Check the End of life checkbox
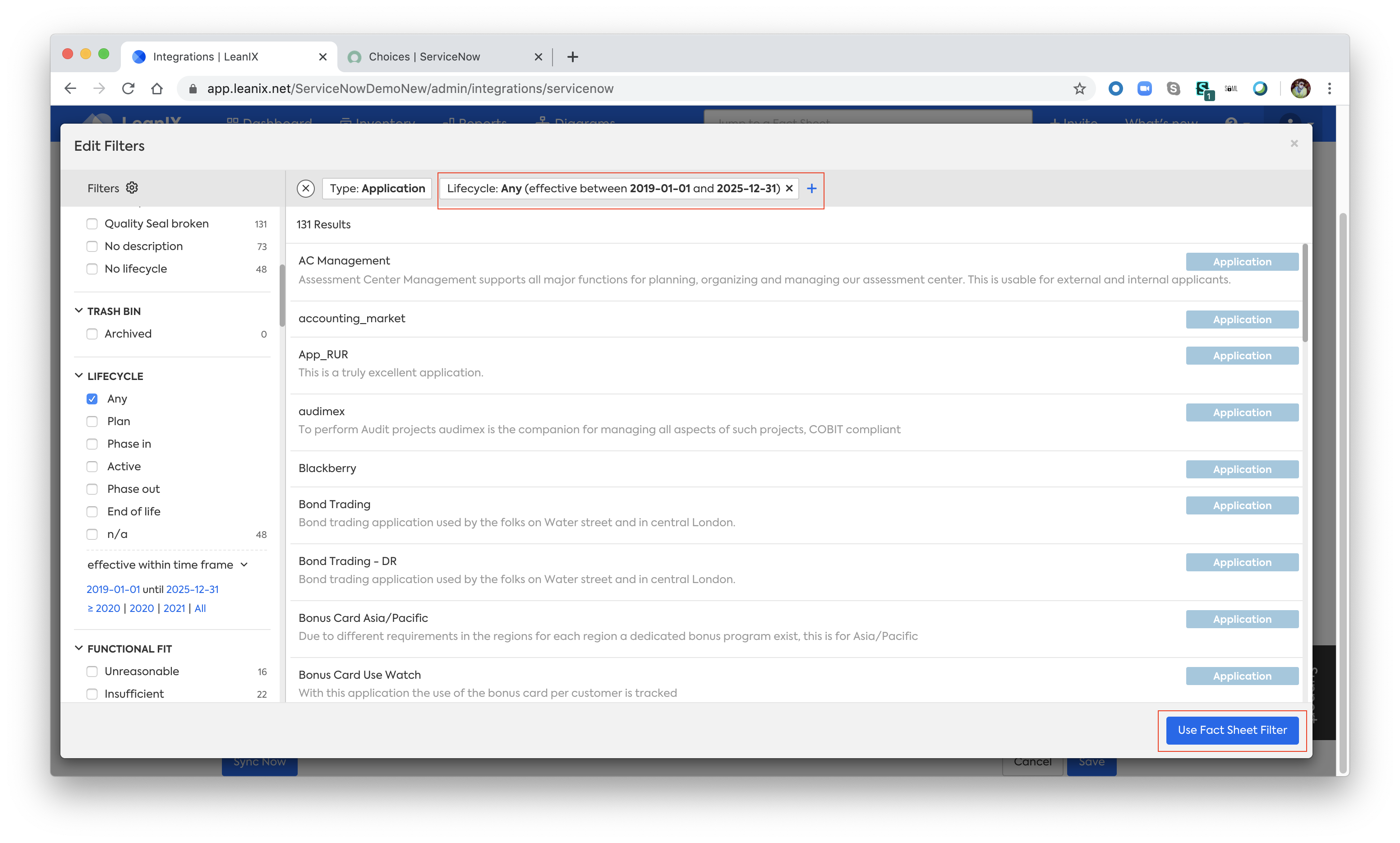 (x=92, y=511)
